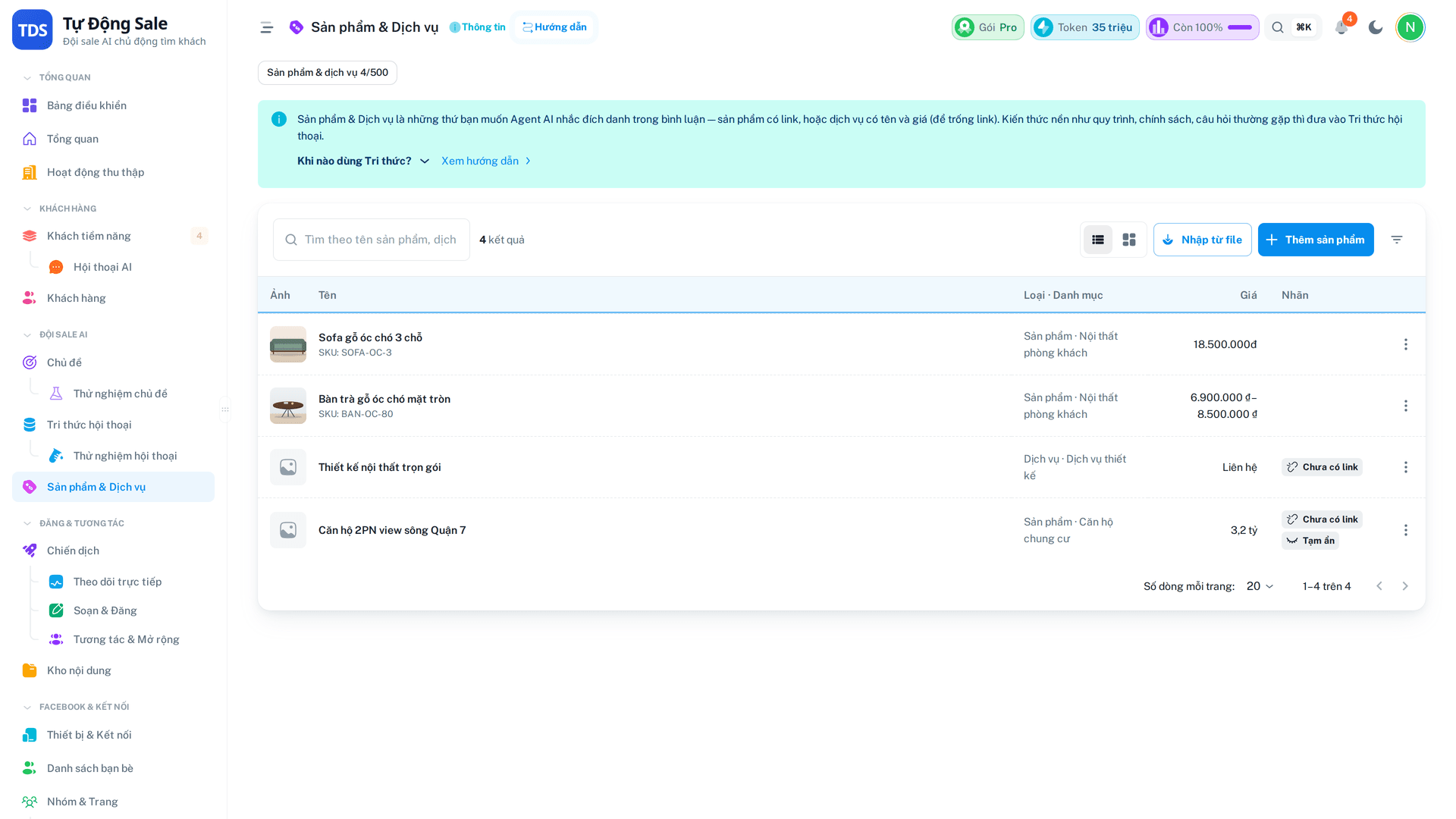Open row menu for Thiết kế nội thất trọn gói

pyautogui.click(x=1406, y=467)
